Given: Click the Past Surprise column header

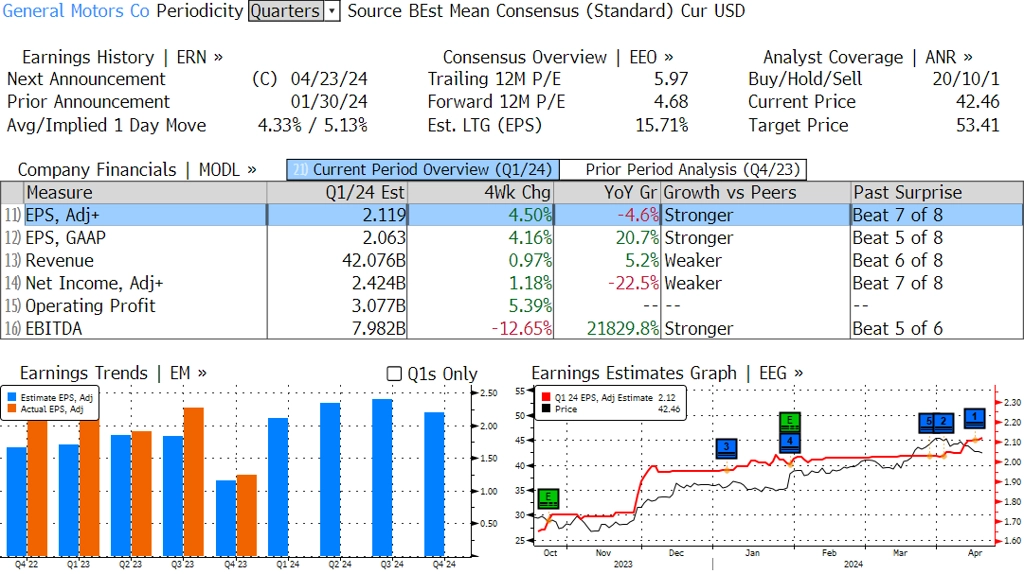Looking at the screenshot, I should click(937, 193).
